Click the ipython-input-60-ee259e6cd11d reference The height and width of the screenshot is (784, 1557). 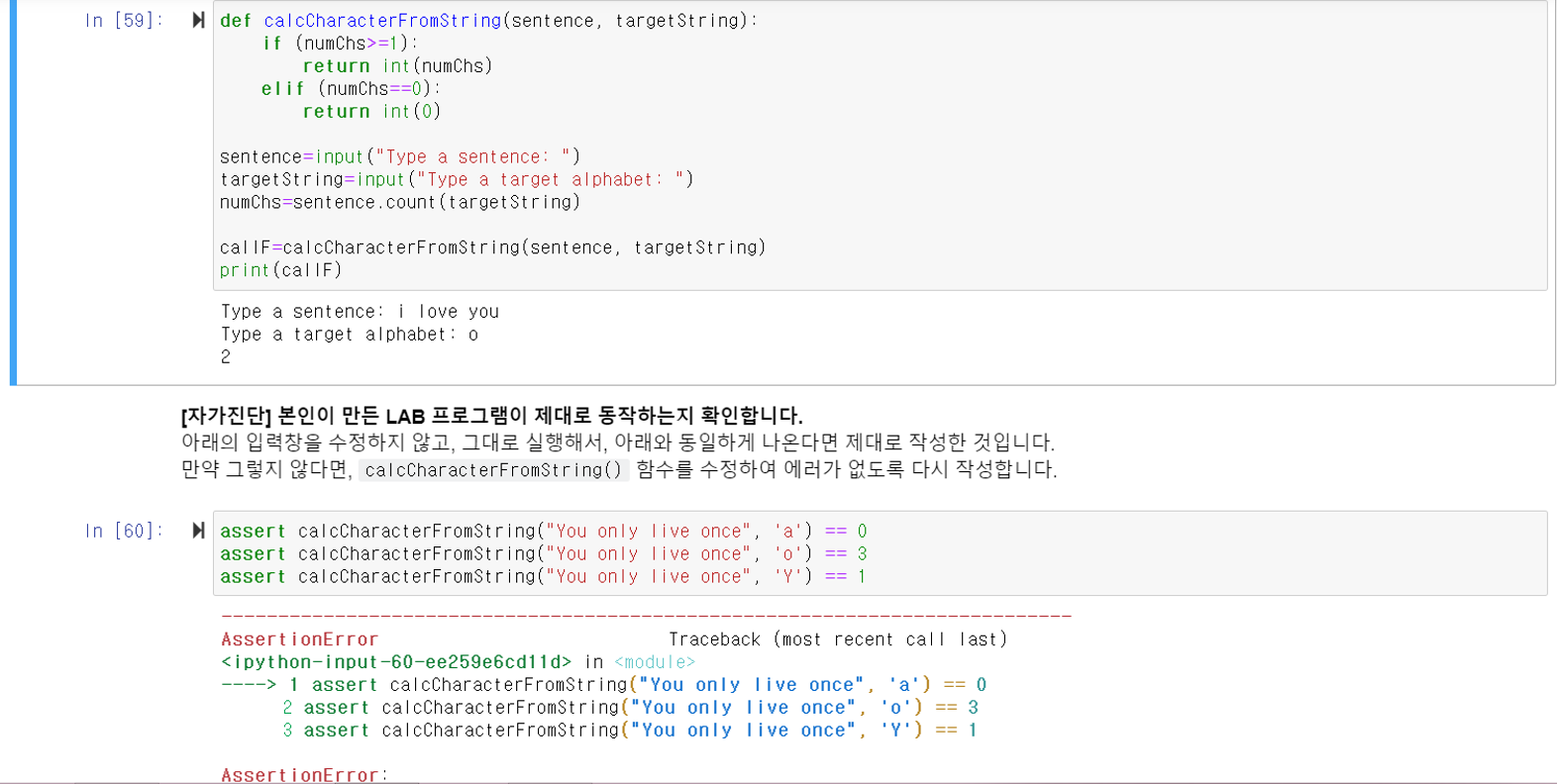[x=396, y=662]
